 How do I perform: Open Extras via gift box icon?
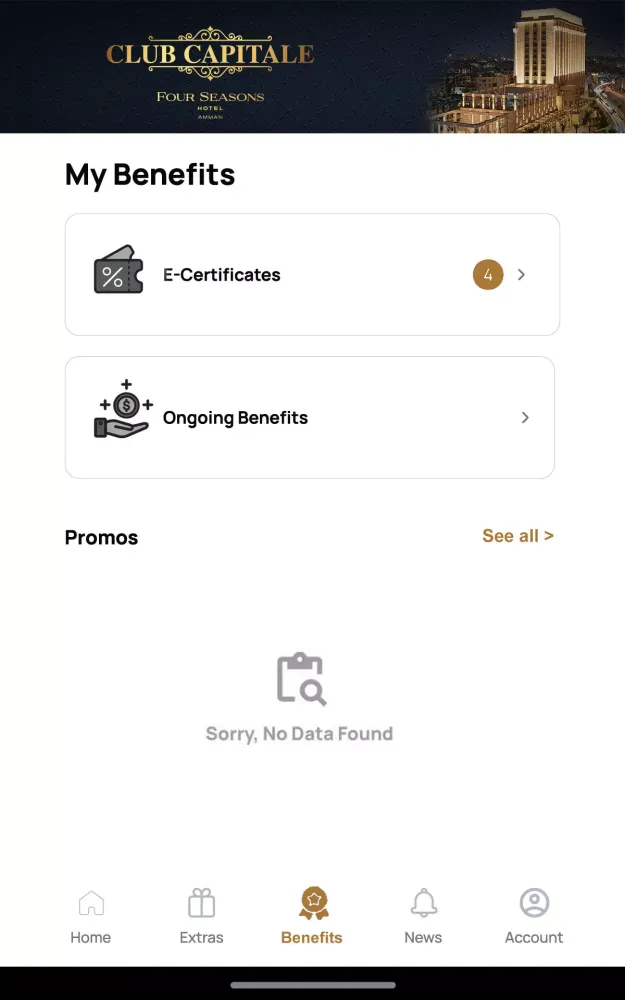point(202,903)
